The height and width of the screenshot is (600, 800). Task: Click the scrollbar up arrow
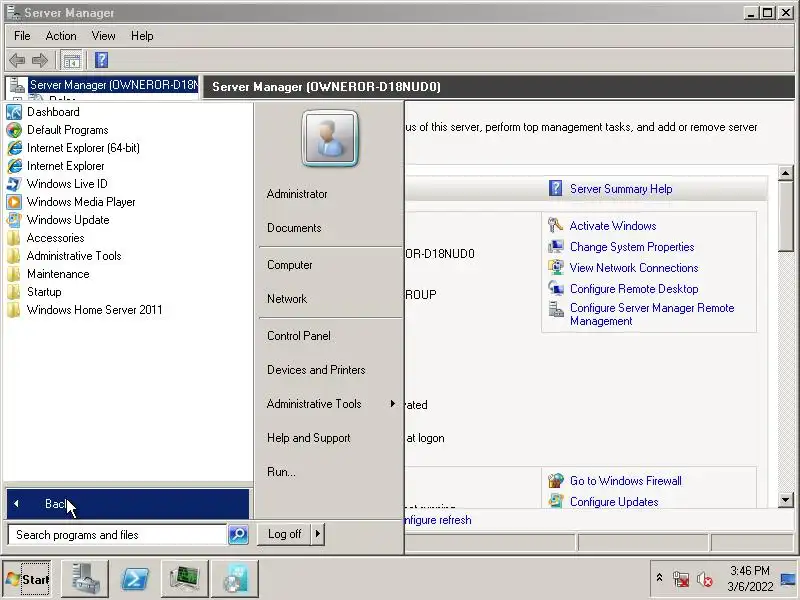click(x=786, y=173)
